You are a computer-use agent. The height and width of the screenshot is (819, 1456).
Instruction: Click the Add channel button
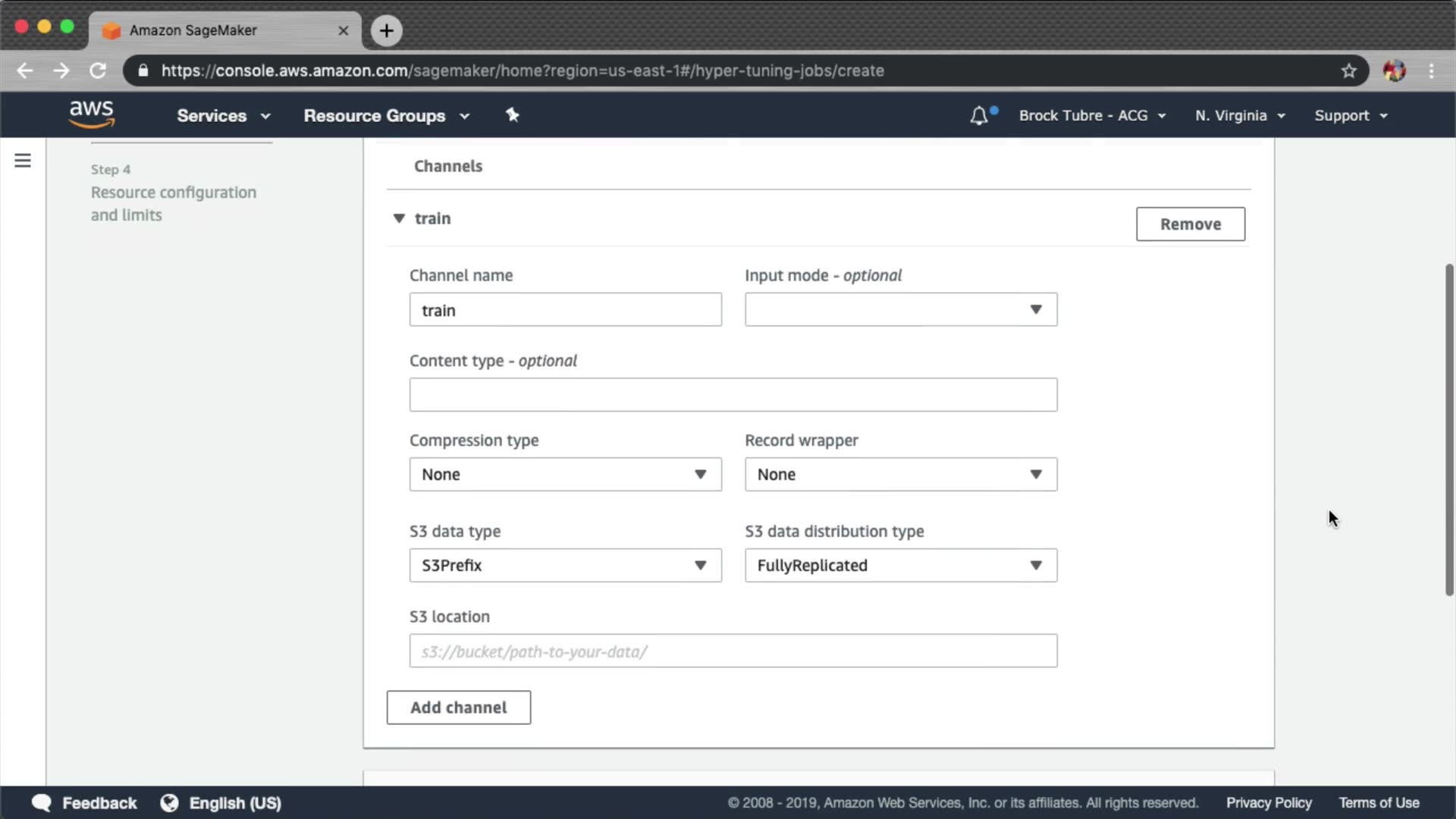458,707
